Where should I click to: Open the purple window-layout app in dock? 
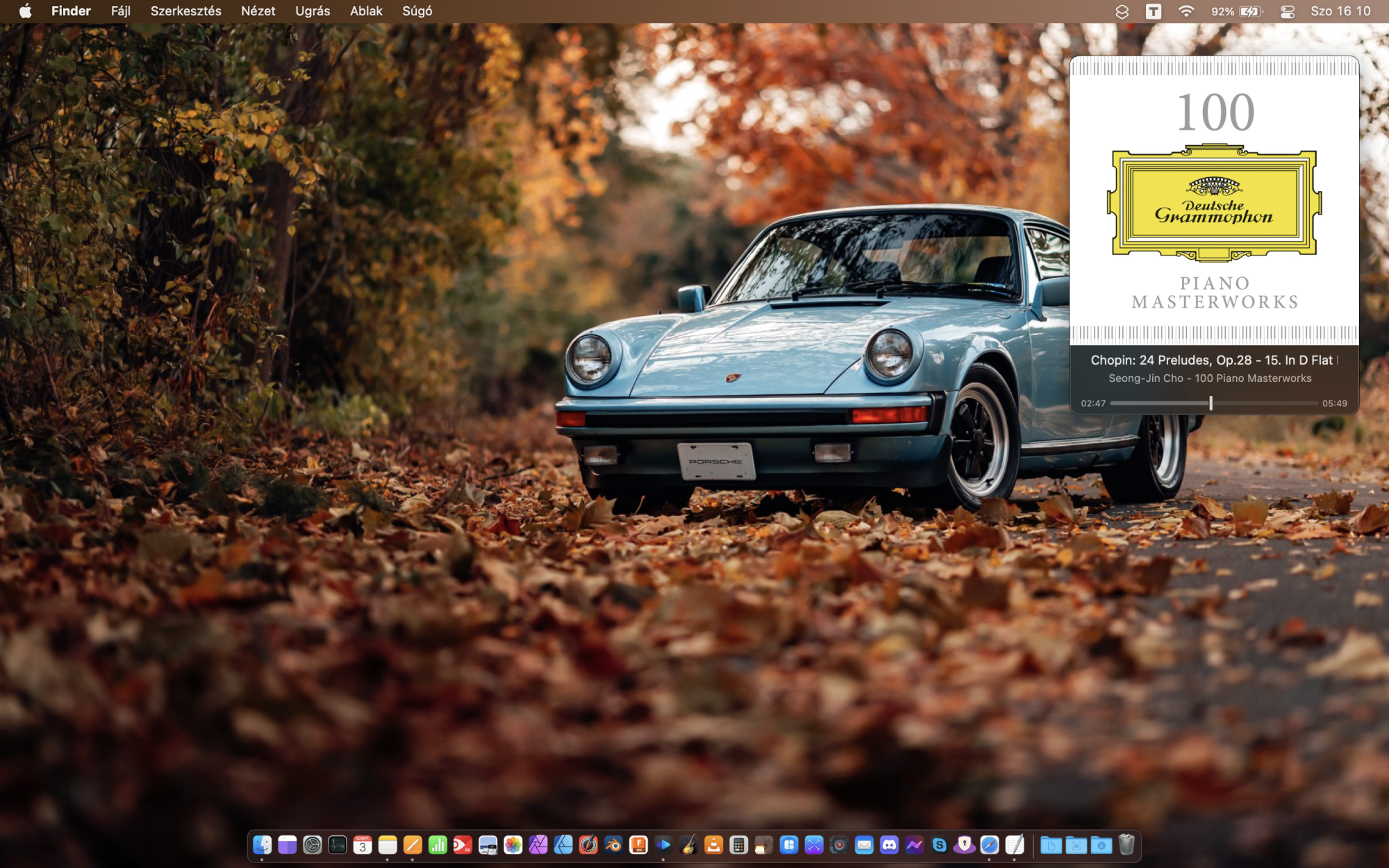(287, 845)
